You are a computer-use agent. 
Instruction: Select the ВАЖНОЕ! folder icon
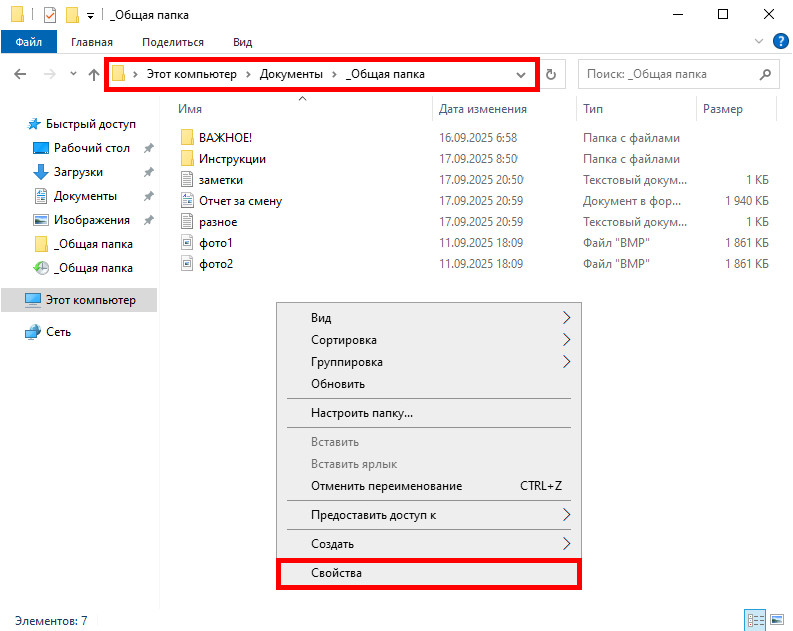tap(186, 138)
